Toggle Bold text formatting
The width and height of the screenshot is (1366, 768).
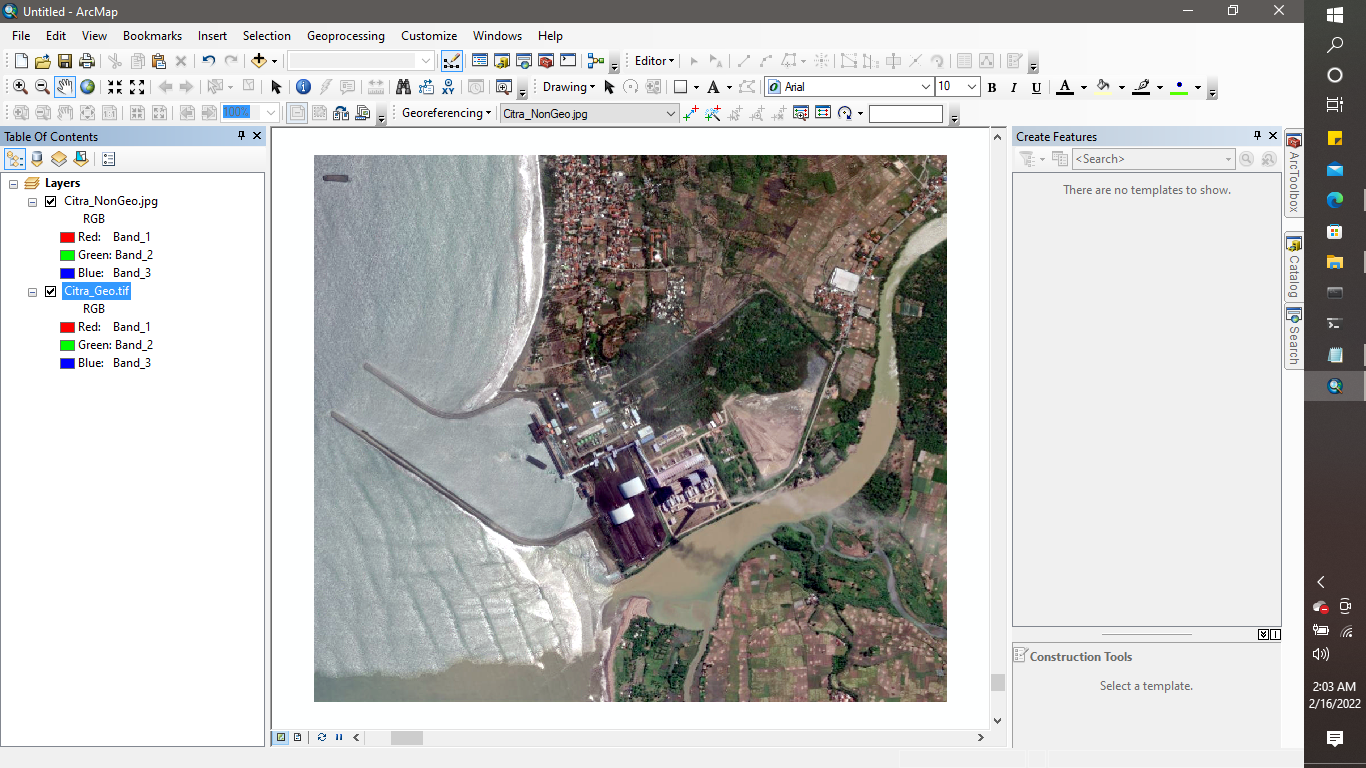coord(992,87)
